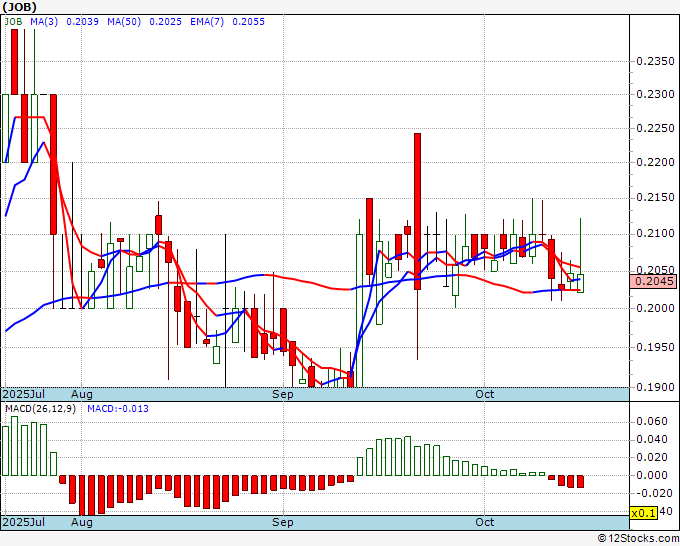This screenshot has width=680, height=546.
Task: Click the Sep label on MACD axis
Action: pyautogui.click(x=283, y=522)
